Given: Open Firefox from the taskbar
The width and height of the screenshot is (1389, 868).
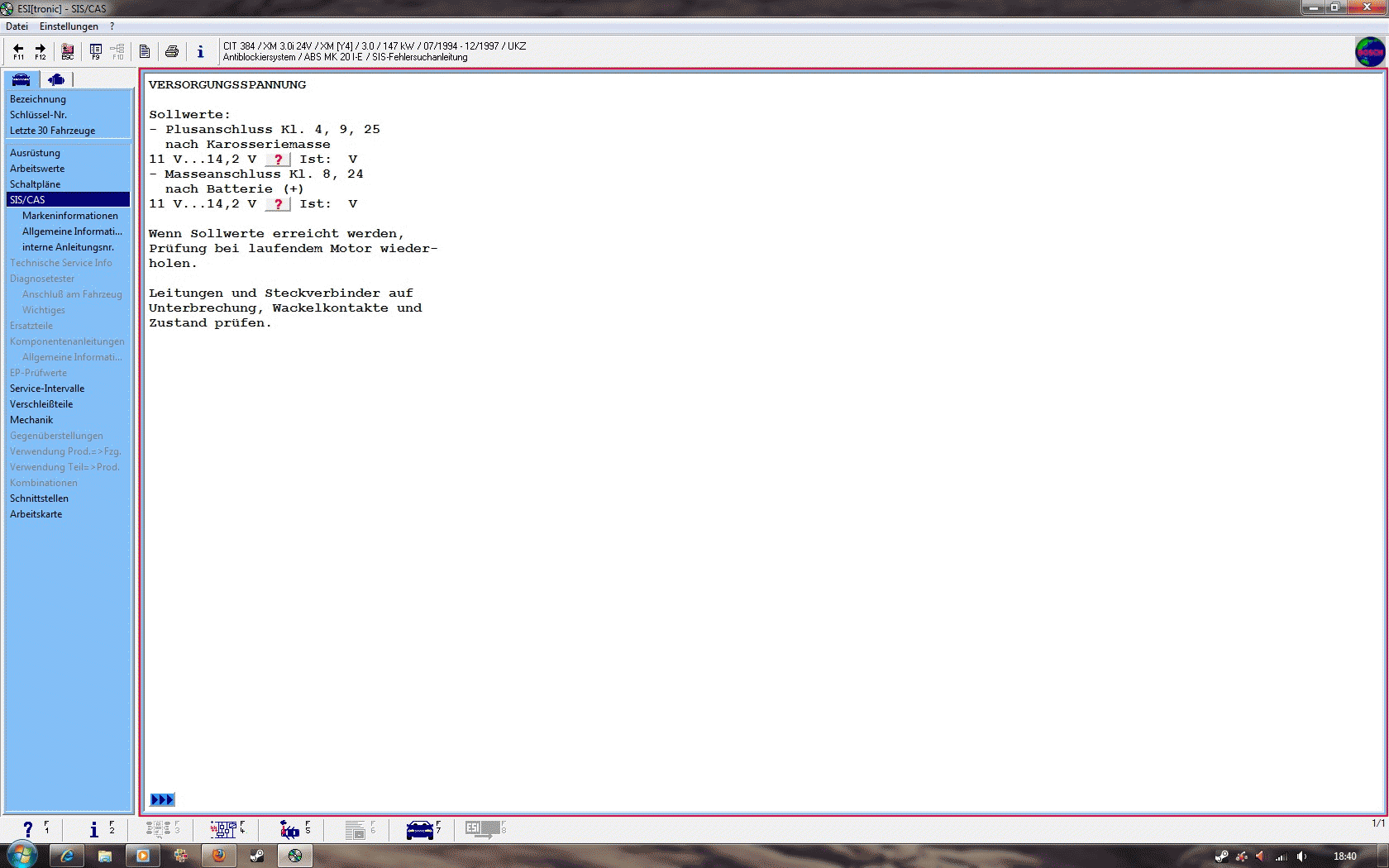Looking at the screenshot, I should (219, 856).
